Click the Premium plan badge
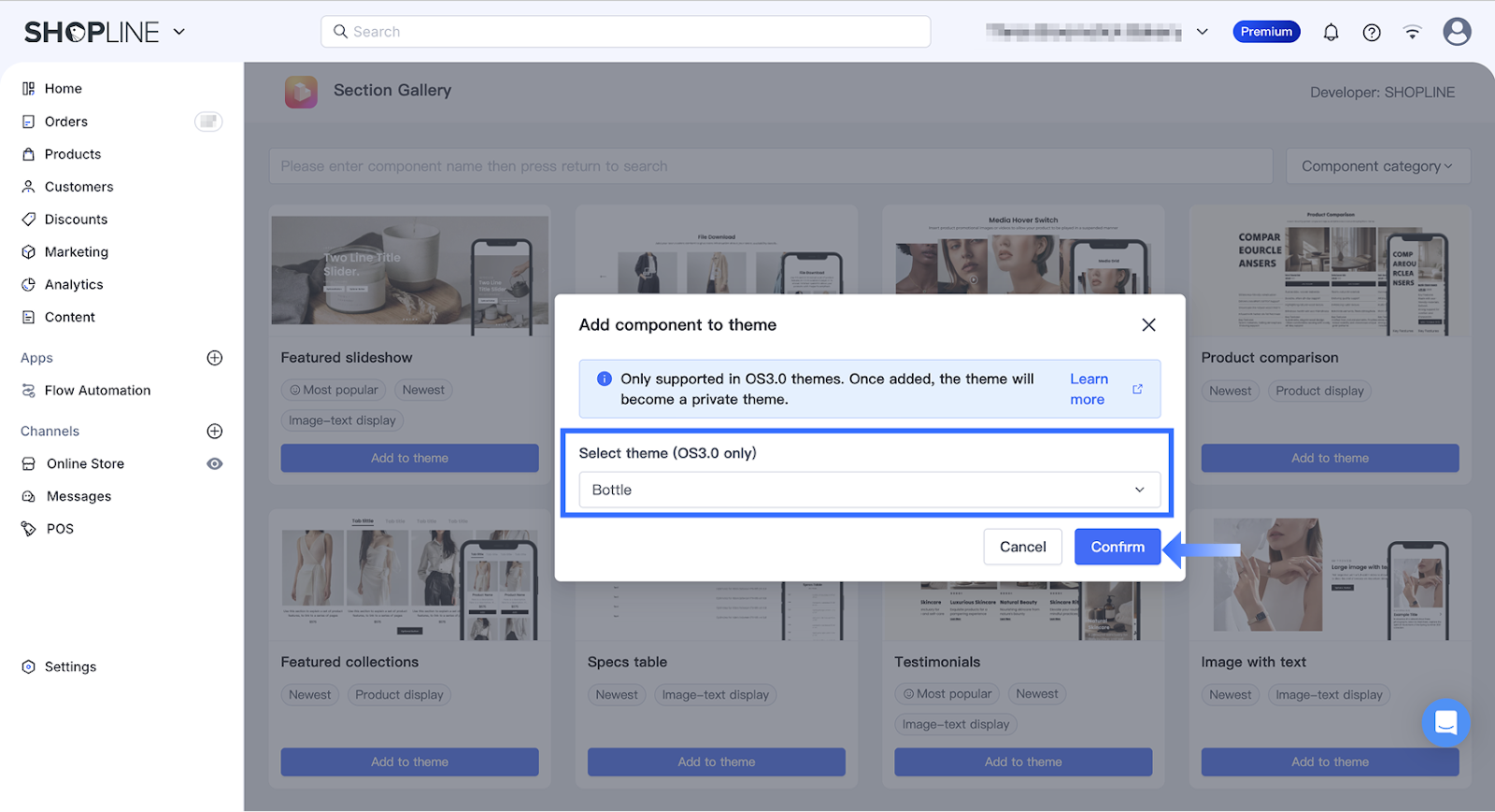1495x812 pixels. point(1266,32)
